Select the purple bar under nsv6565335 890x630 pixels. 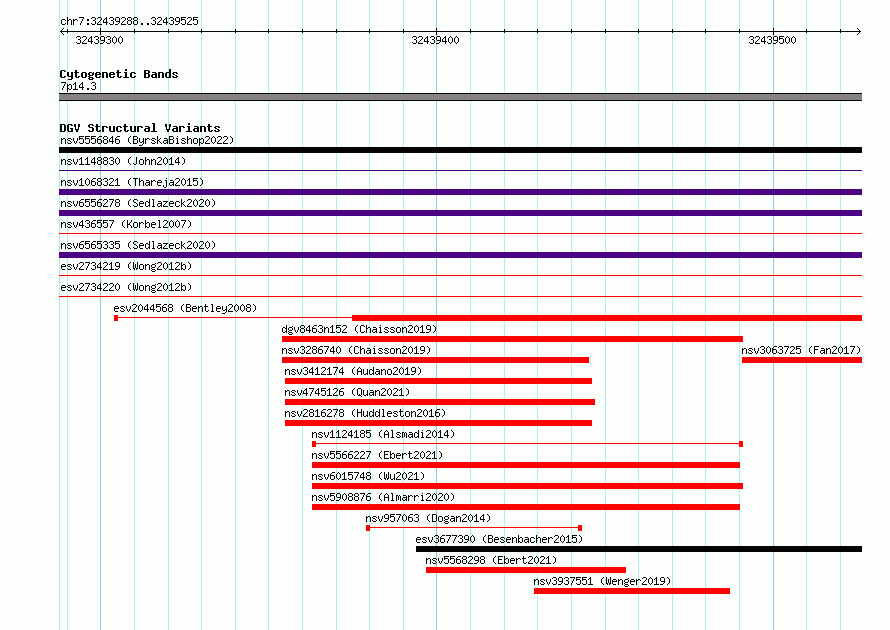pos(460,255)
